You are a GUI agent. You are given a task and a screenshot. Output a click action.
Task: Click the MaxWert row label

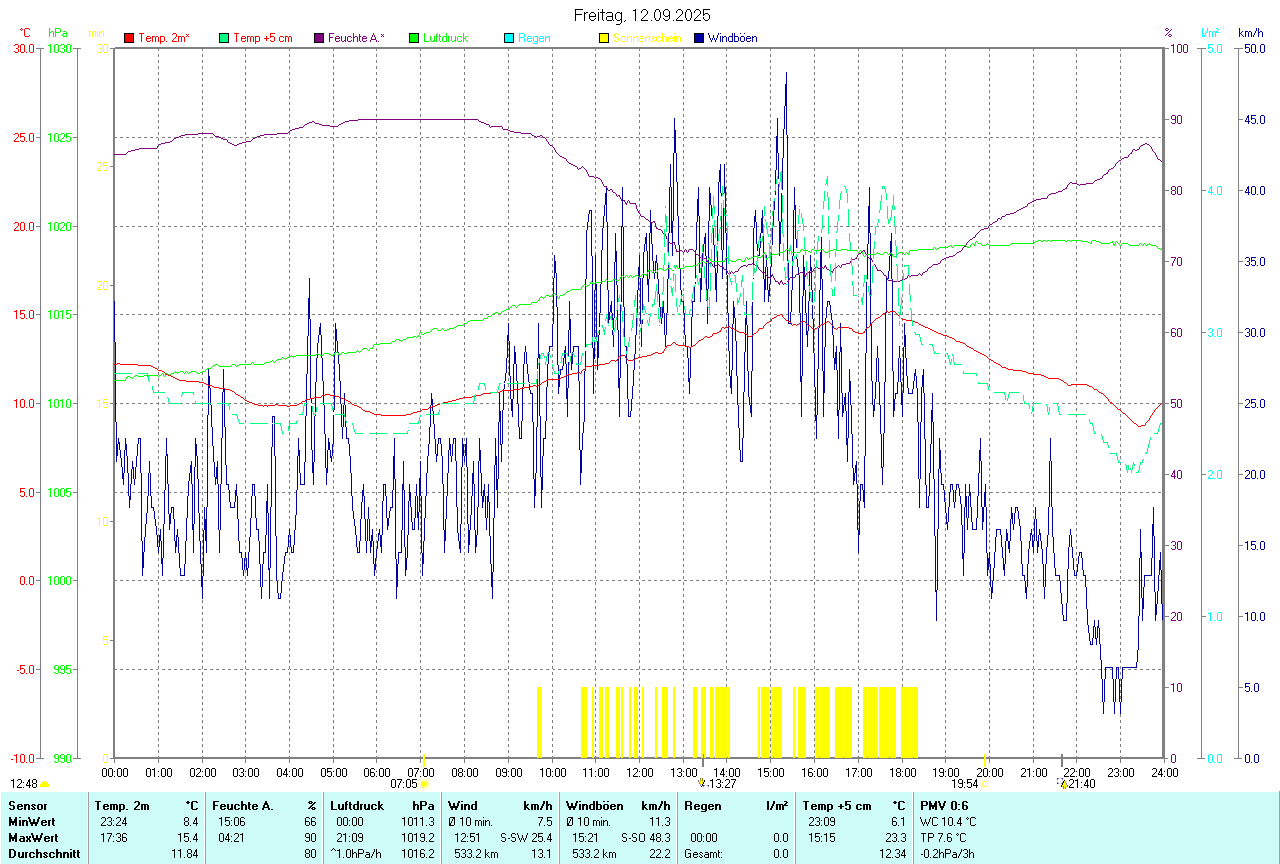(x=33, y=837)
